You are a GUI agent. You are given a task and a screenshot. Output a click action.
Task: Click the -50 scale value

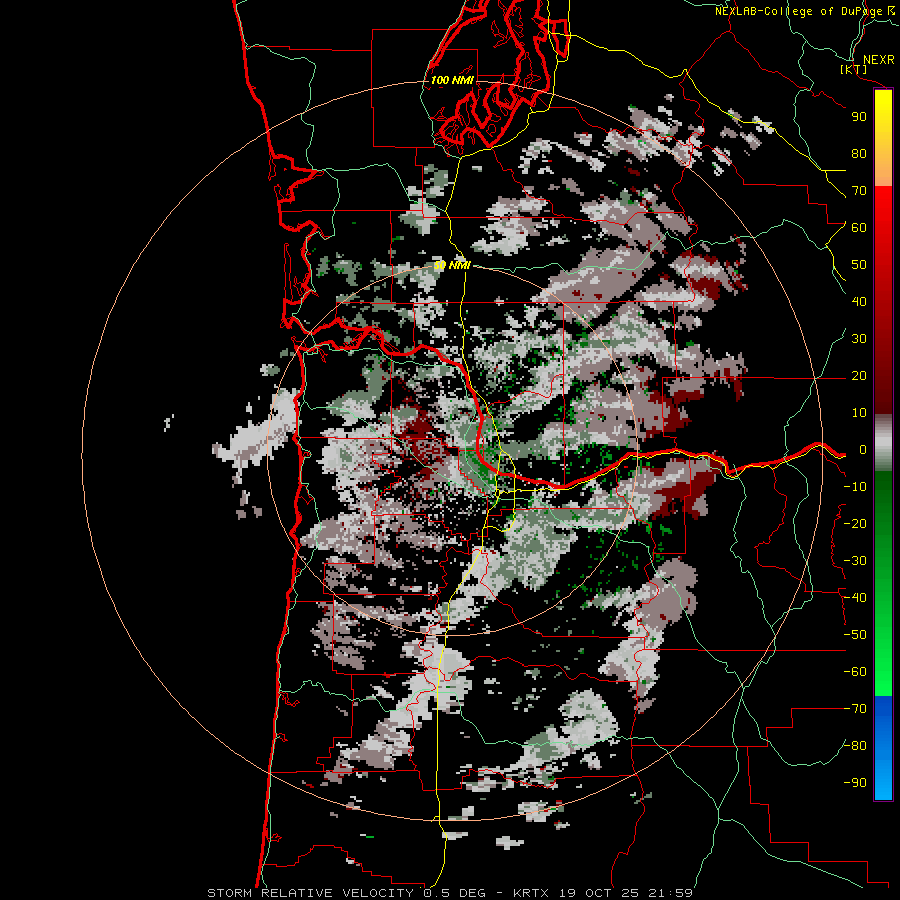pos(855,635)
